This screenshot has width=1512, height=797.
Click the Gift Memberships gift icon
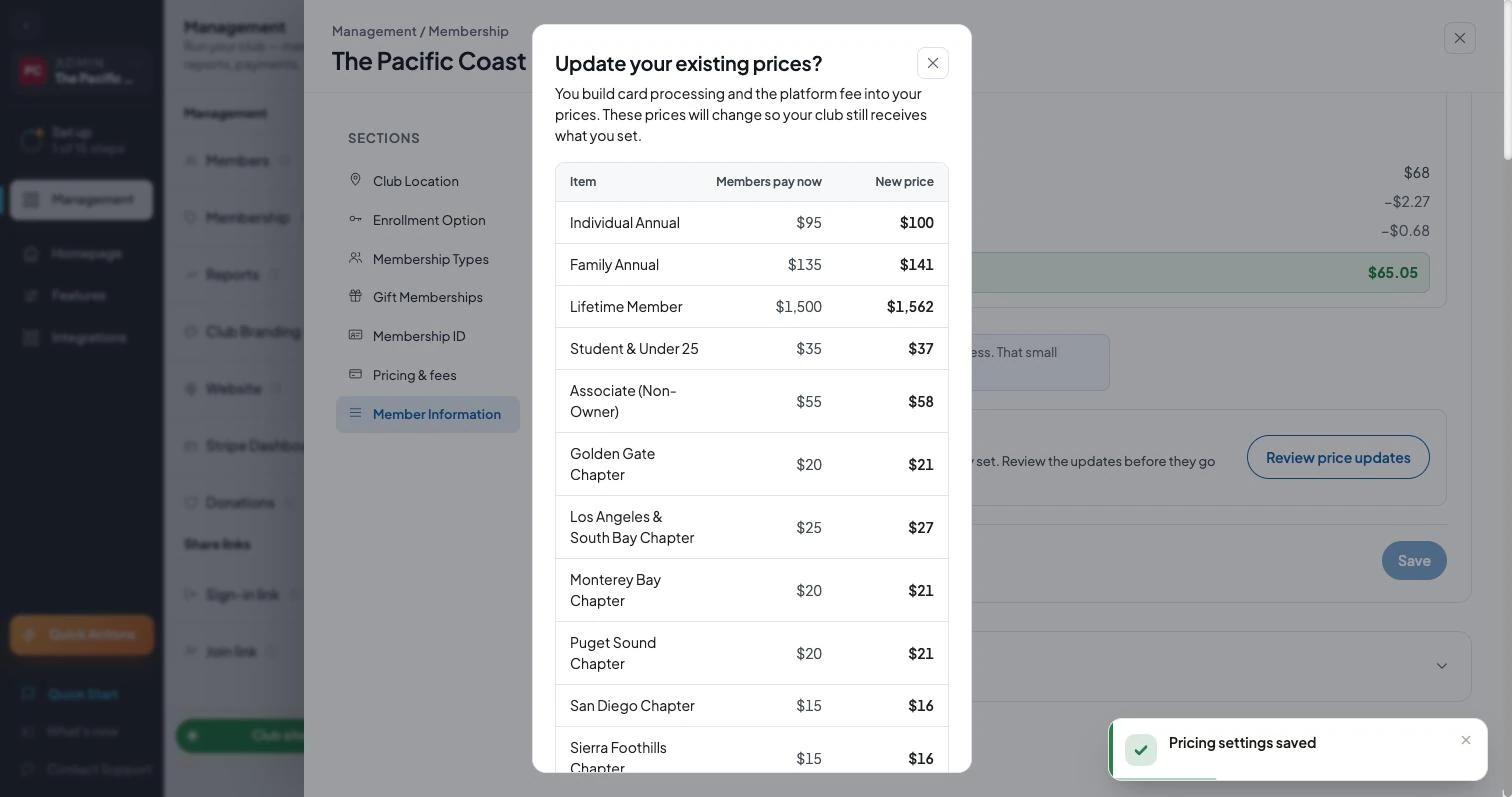(355, 296)
